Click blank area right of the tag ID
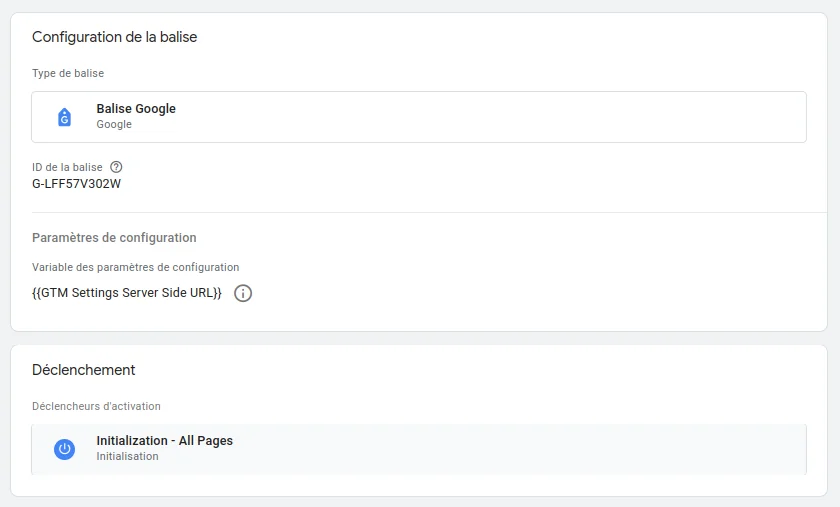The image size is (840, 507). 450,184
